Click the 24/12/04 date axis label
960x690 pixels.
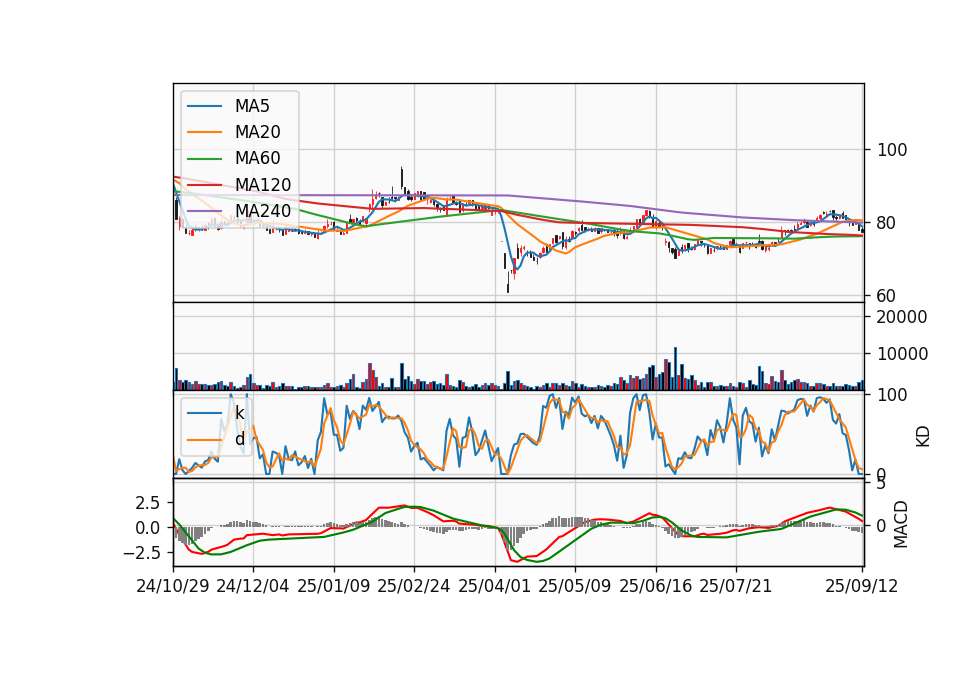(253, 586)
